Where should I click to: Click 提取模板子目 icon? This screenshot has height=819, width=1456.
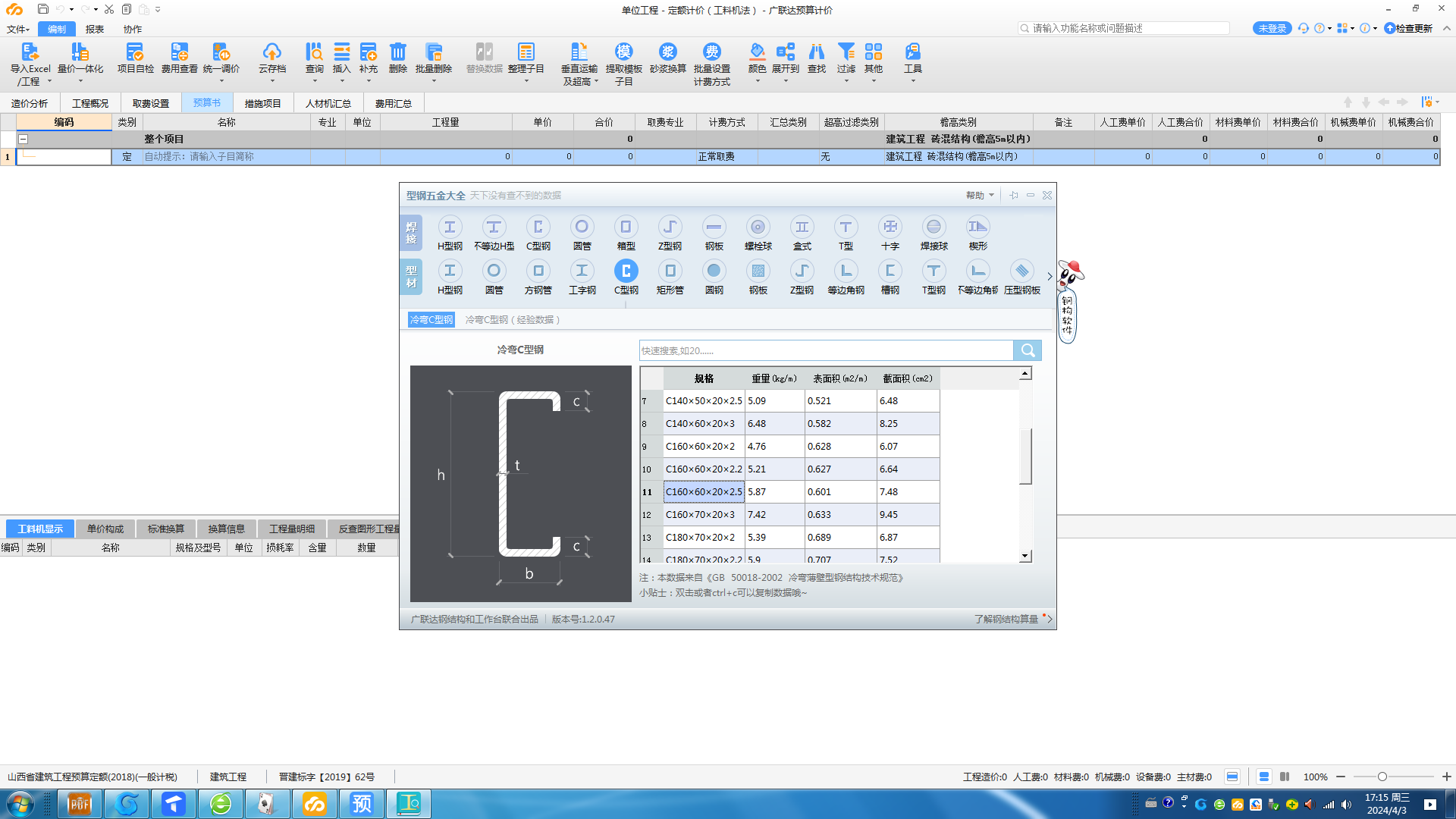point(623,52)
